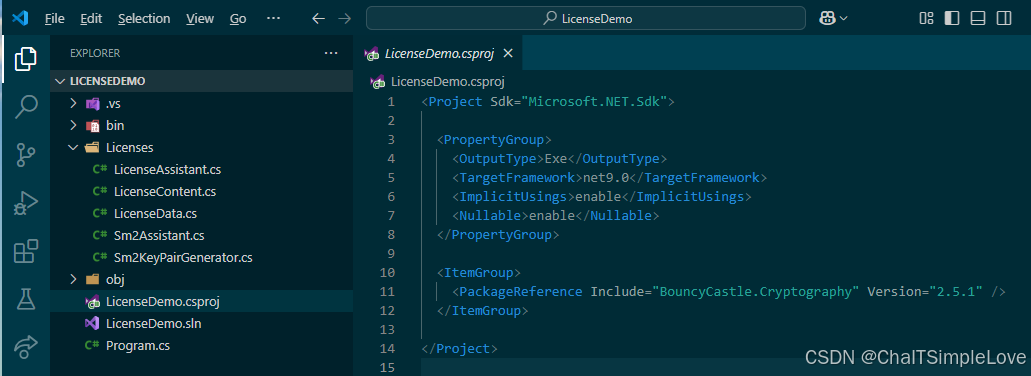Open the Explorer view in activity bar

click(x=25, y=59)
